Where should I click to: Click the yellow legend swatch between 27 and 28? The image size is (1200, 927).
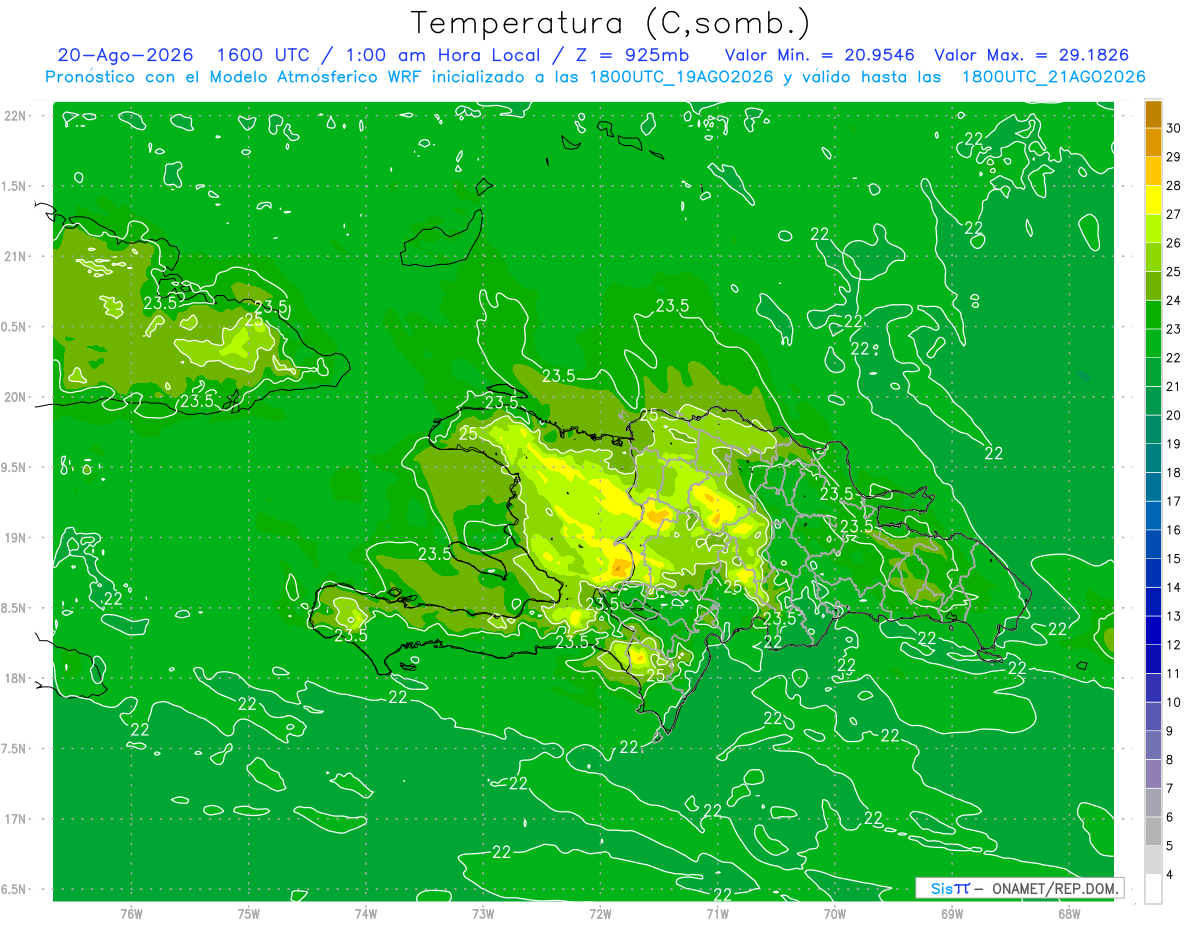tap(1153, 200)
